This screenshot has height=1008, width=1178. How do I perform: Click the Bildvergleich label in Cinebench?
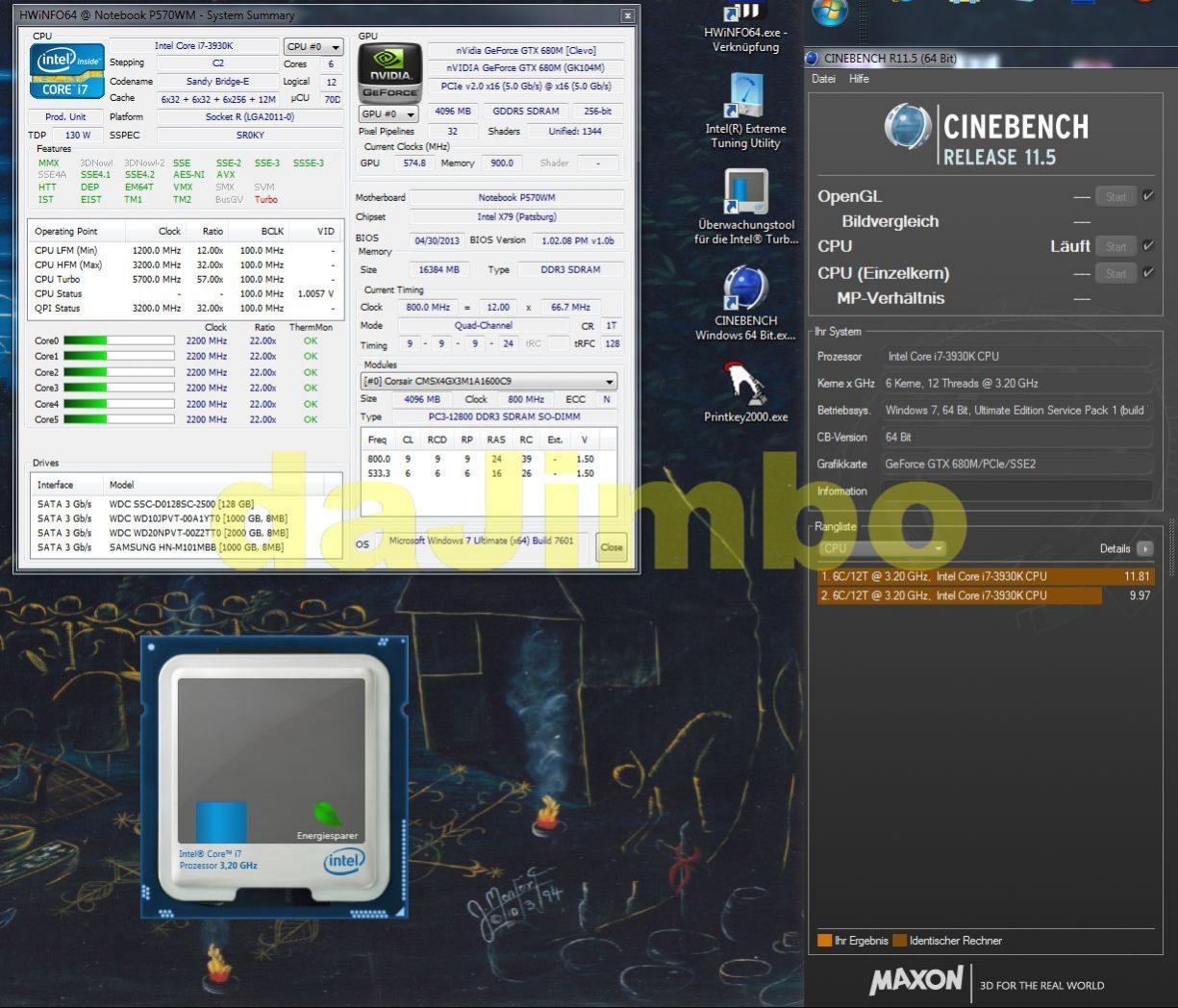coord(890,221)
